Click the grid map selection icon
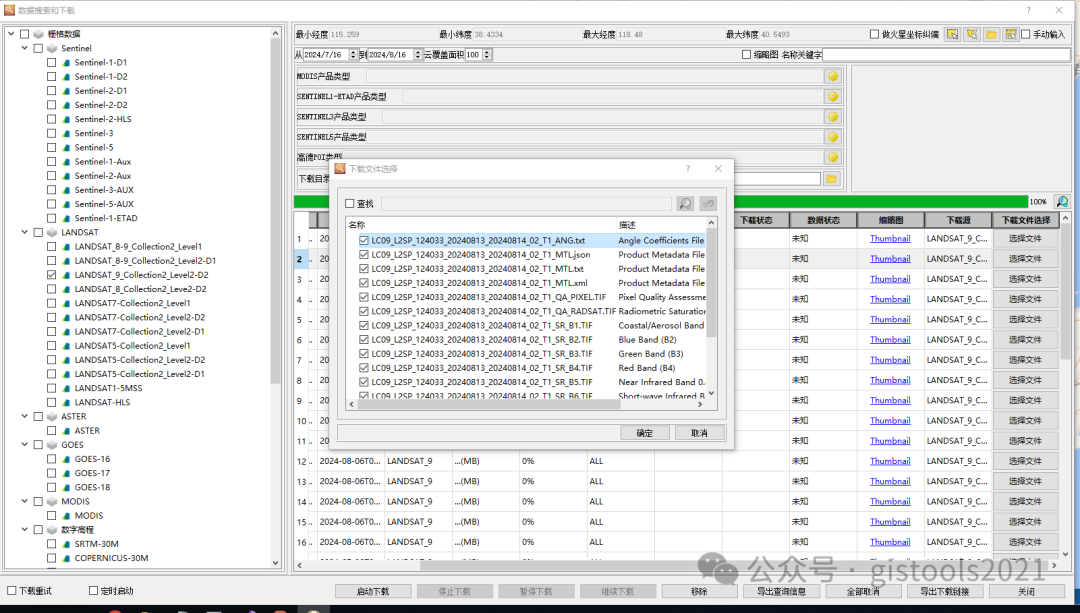 tap(1010, 34)
